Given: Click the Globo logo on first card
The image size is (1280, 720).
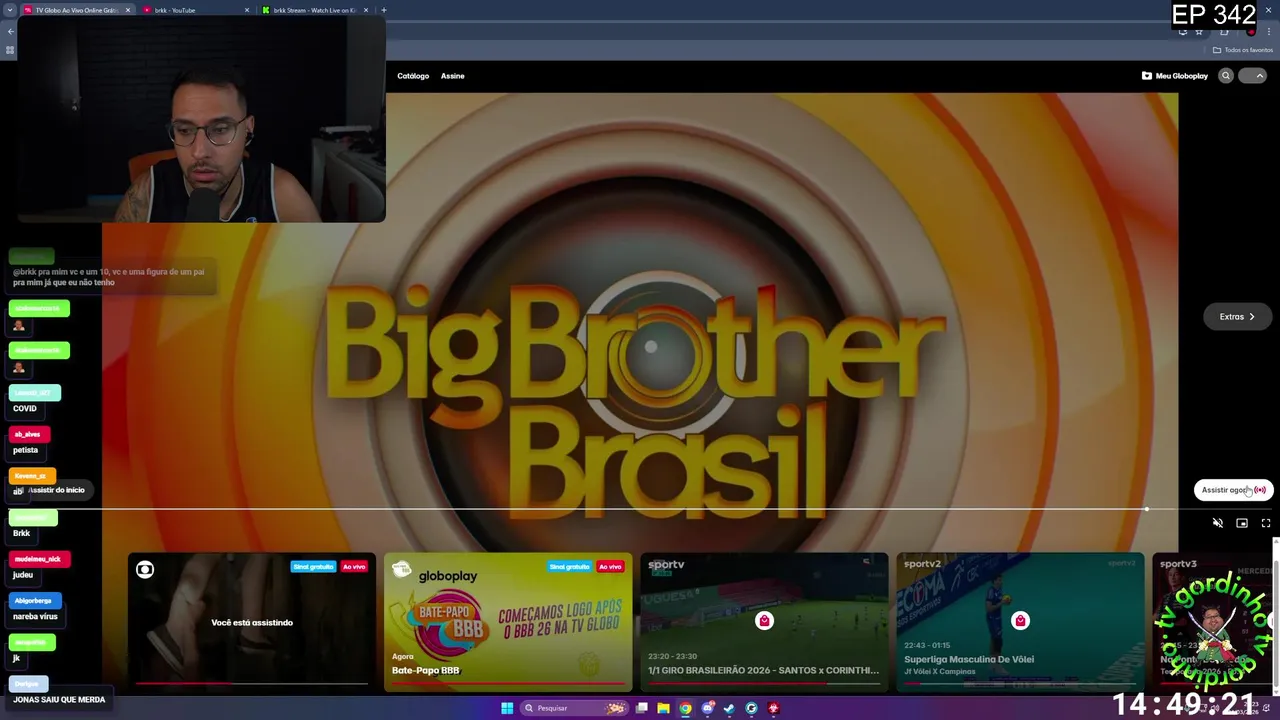Looking at the screenshot, I should (x=145, y=570).
